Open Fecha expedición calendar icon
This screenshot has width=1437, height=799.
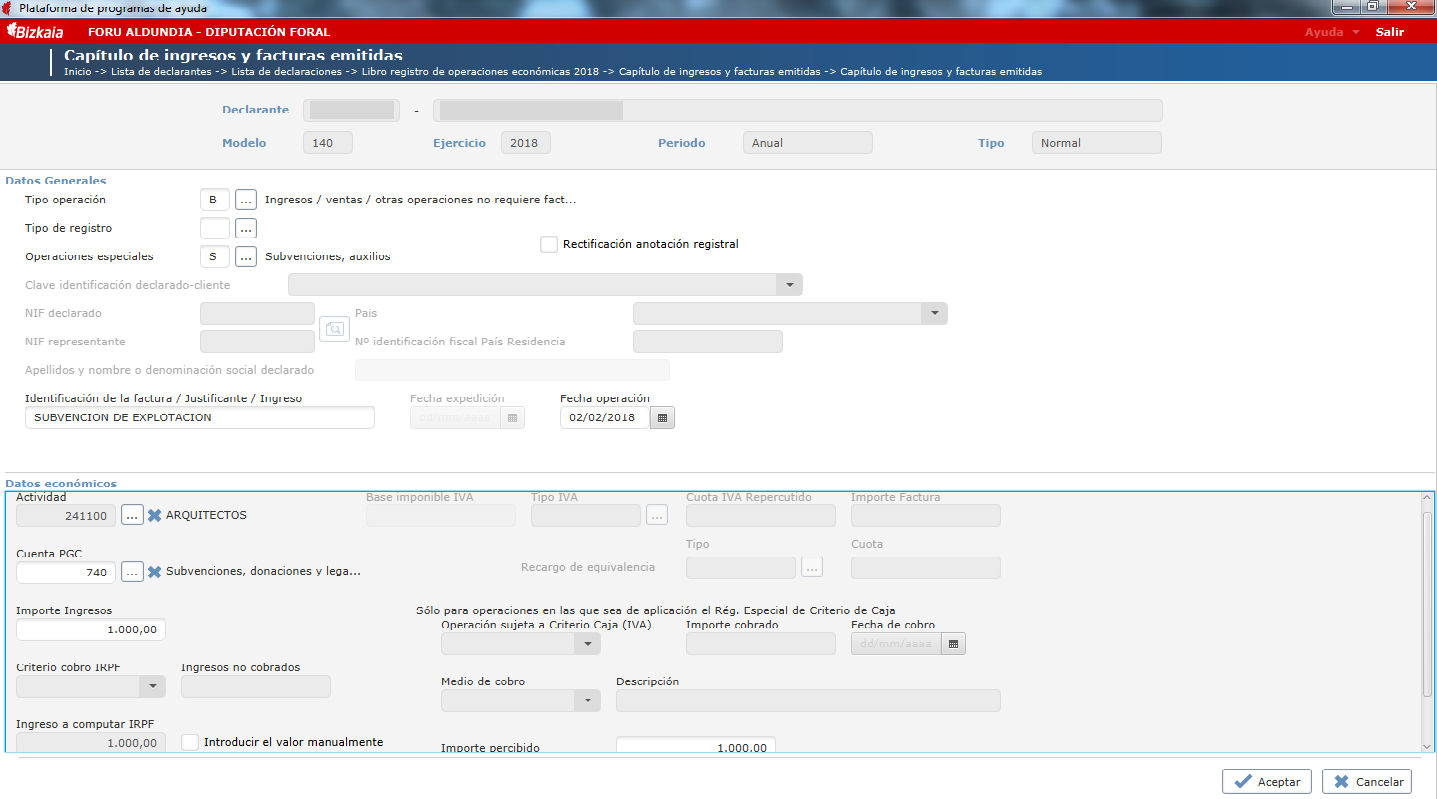(512, 417)
